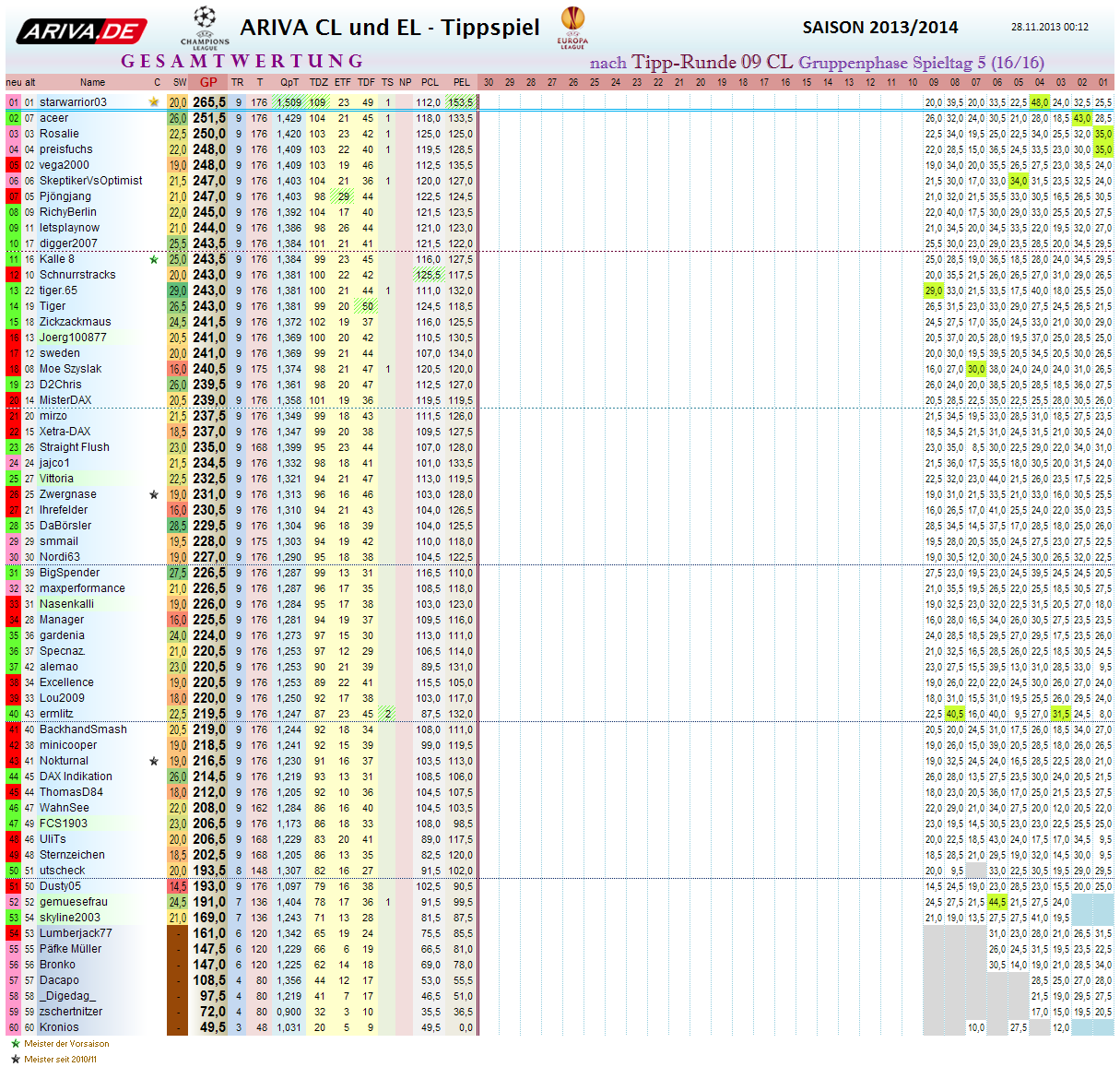The width and height of the screenshot is (1120, 1067).
Task: Click the player name aceer
Action: click(x=53, y=118)
